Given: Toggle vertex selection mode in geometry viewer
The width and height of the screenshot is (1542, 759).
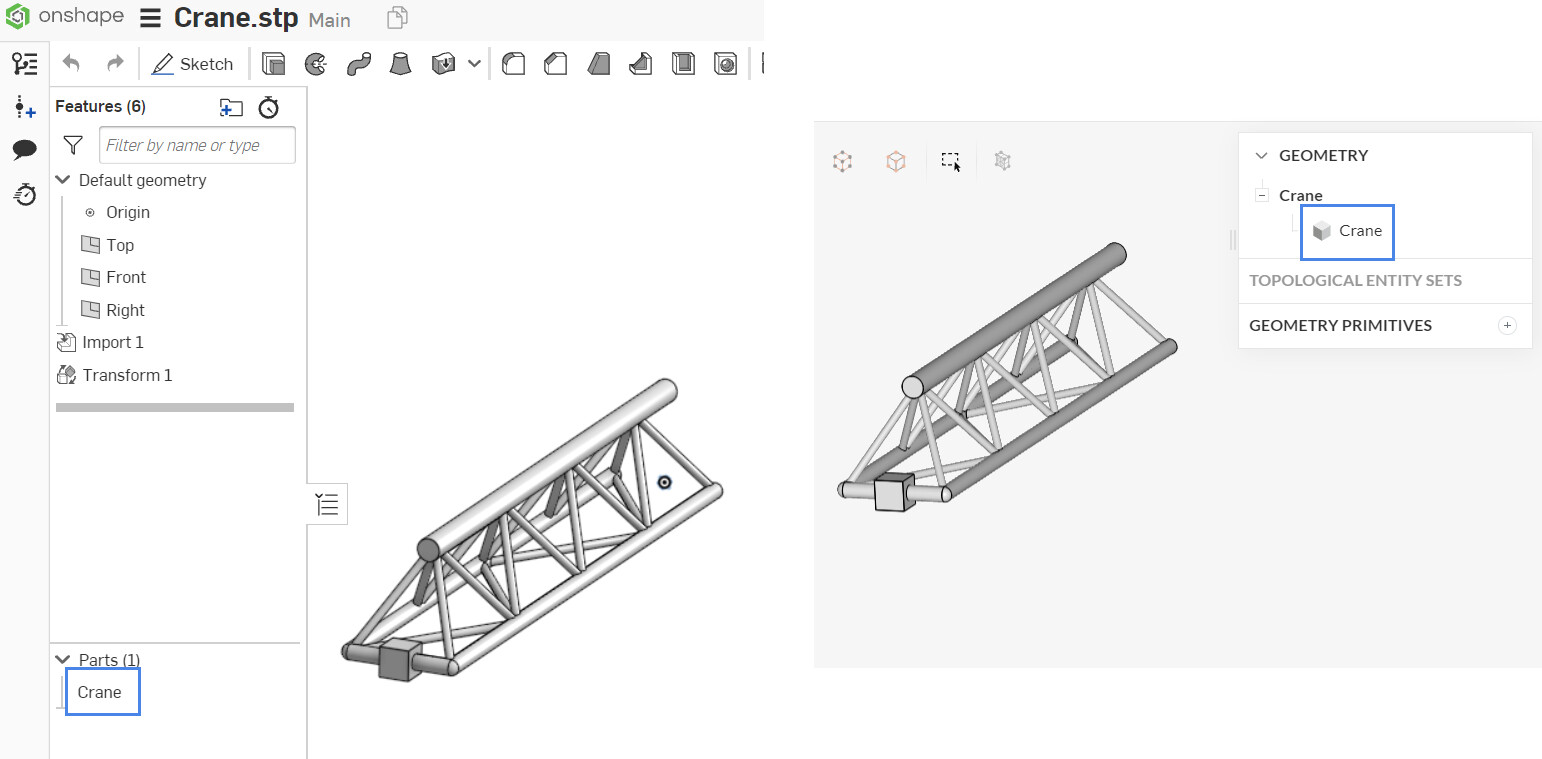Looking at the screenshot, I should pos(842,160).
